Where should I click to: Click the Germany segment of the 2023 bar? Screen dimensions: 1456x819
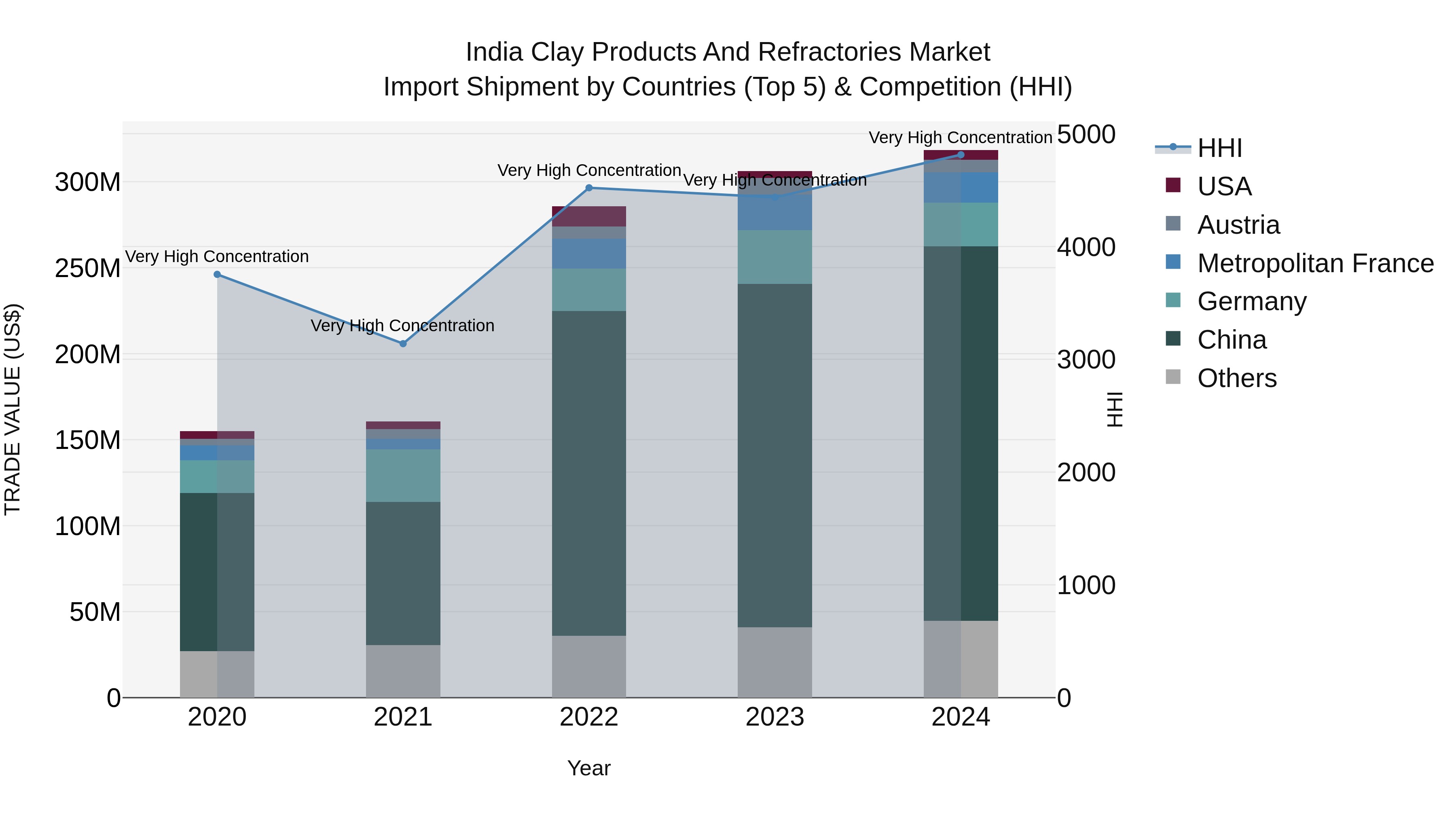[x=775, y=257]
